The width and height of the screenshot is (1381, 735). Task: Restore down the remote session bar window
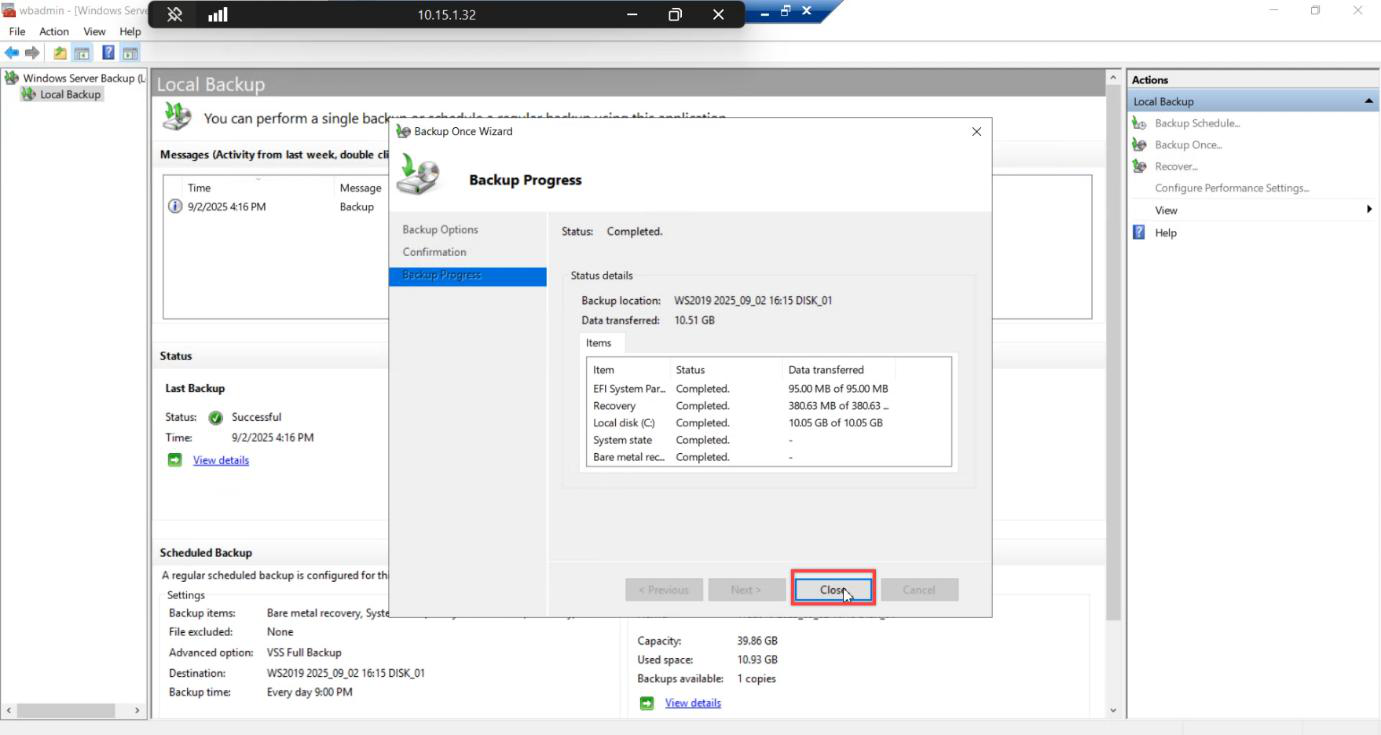tap(675, 14)
